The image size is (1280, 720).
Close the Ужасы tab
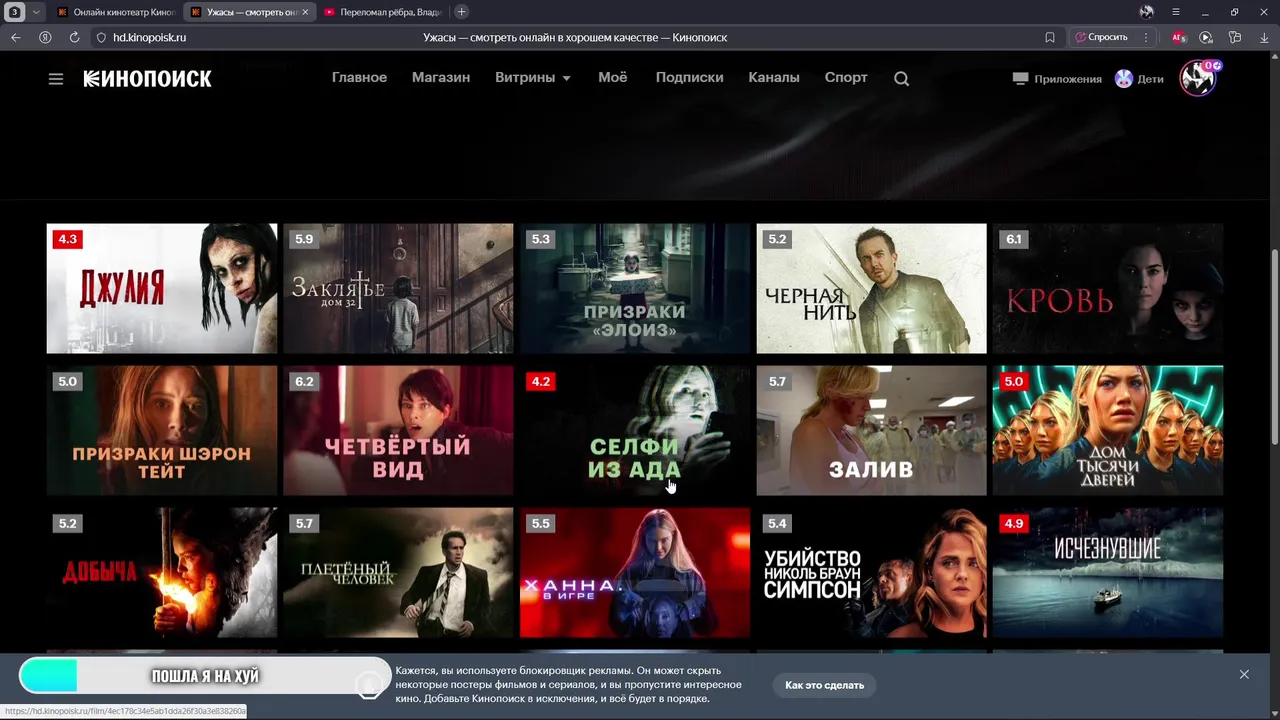click(305, 12)
